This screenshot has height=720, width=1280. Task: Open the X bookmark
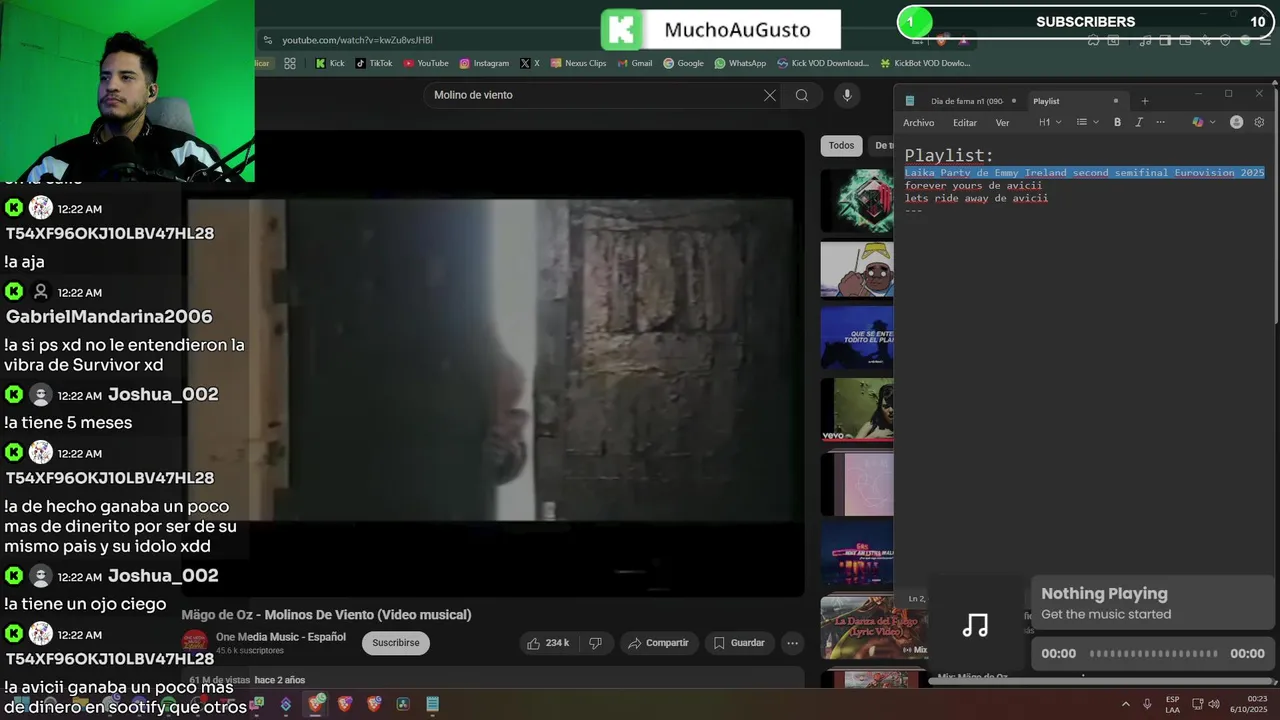pos(530,63)
